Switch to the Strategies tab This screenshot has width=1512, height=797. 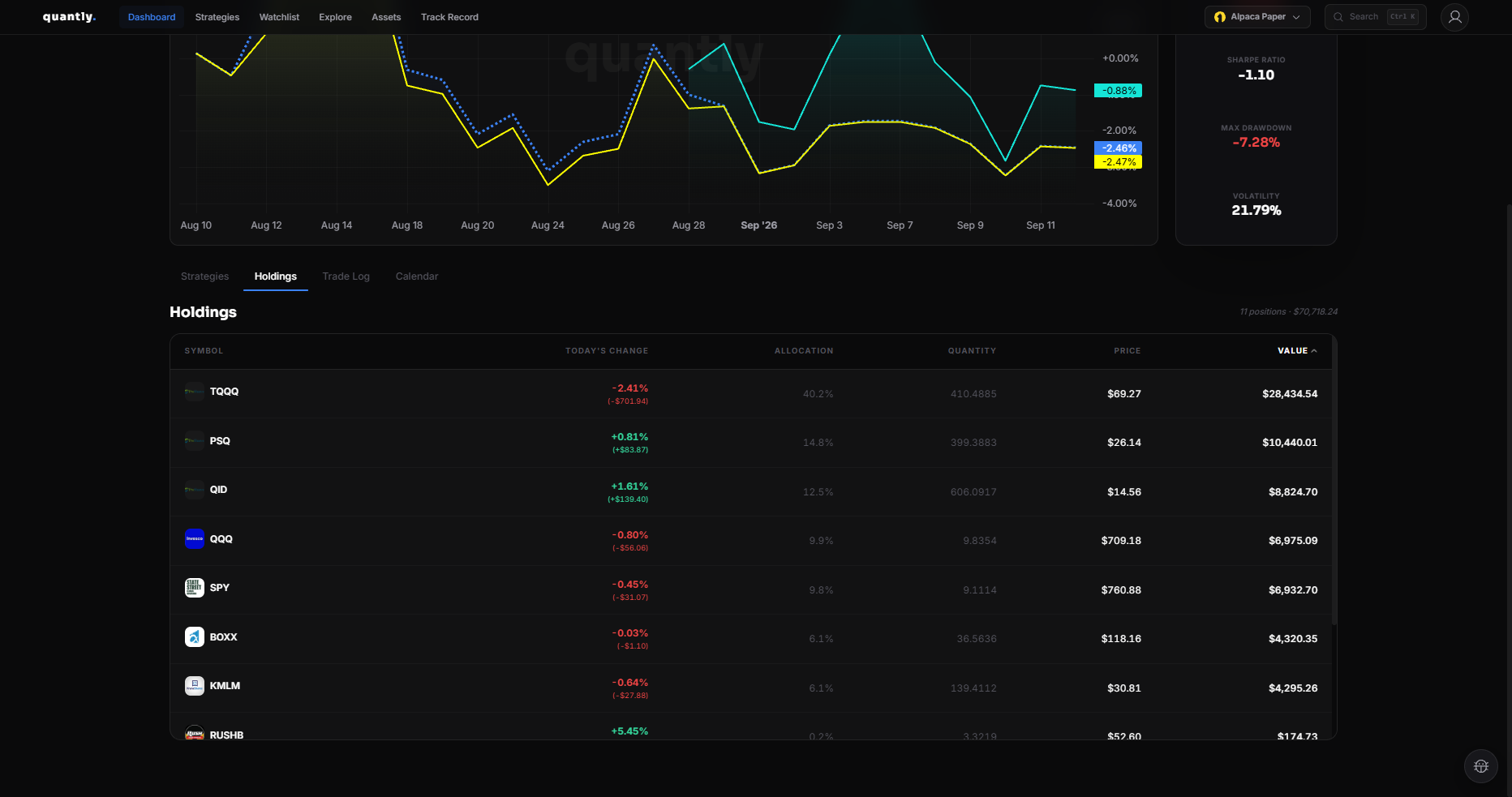click(x=204, y=276)
